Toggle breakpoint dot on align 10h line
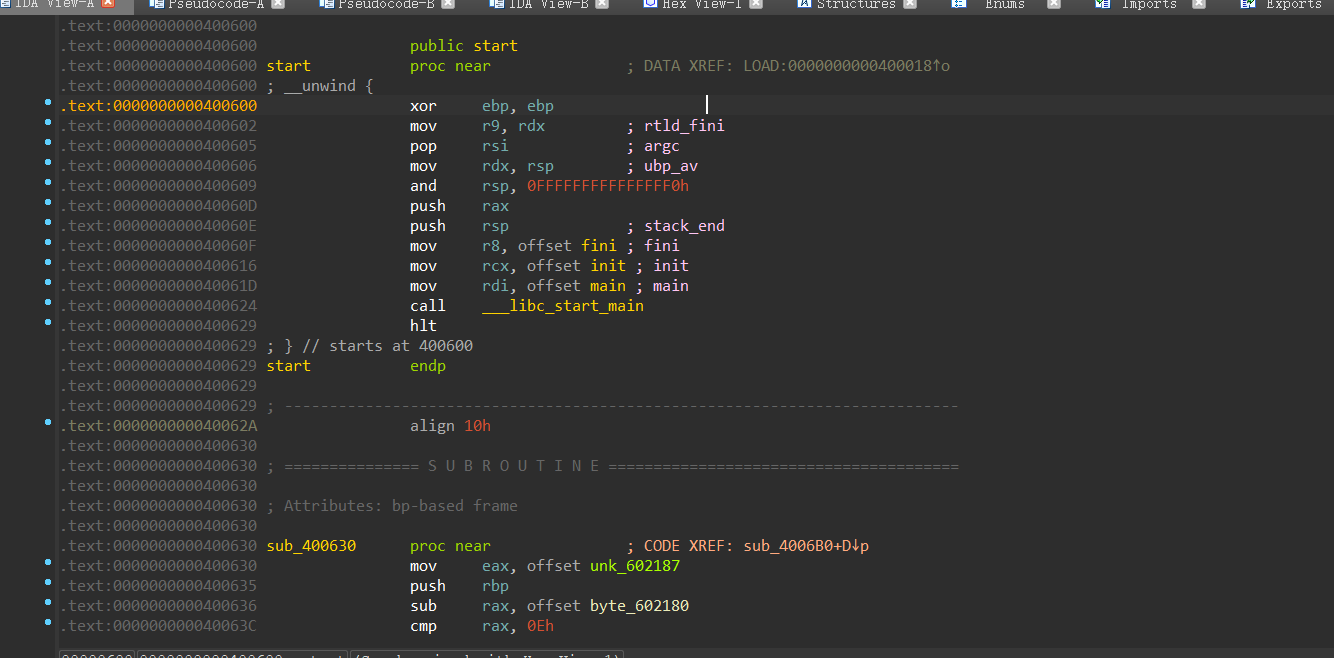 pyautogui.click(x=48, y=423)
